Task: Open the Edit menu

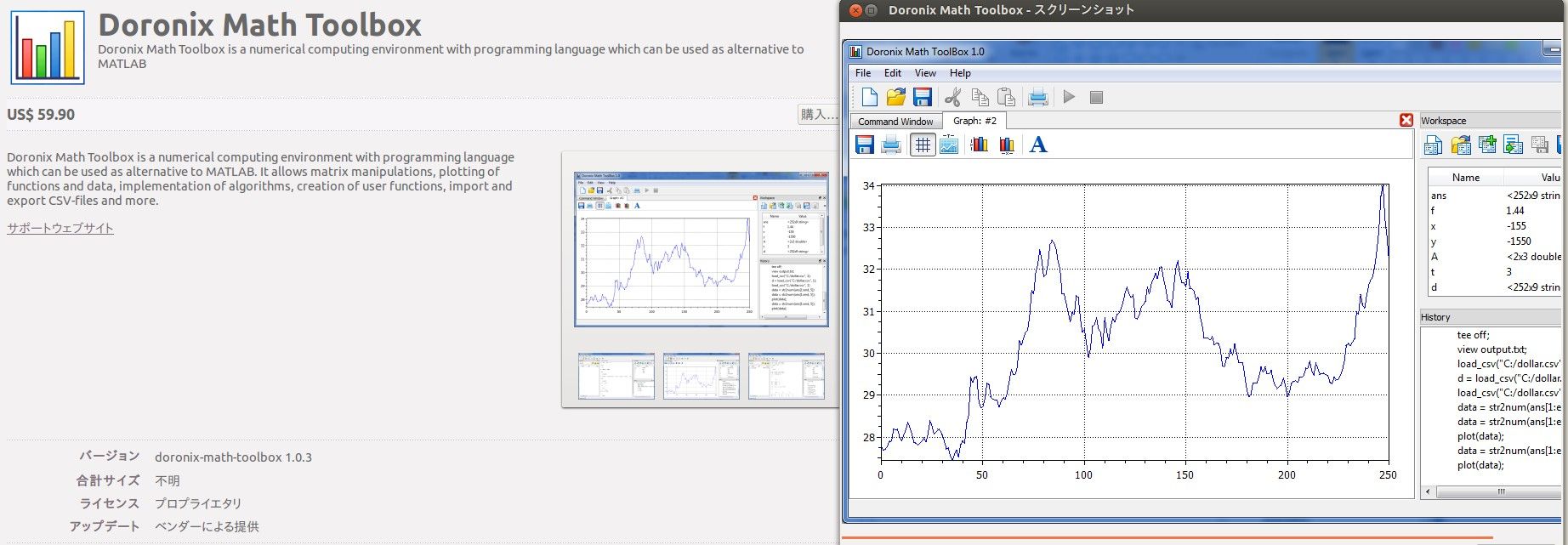Action: click(x=893, y=73)
